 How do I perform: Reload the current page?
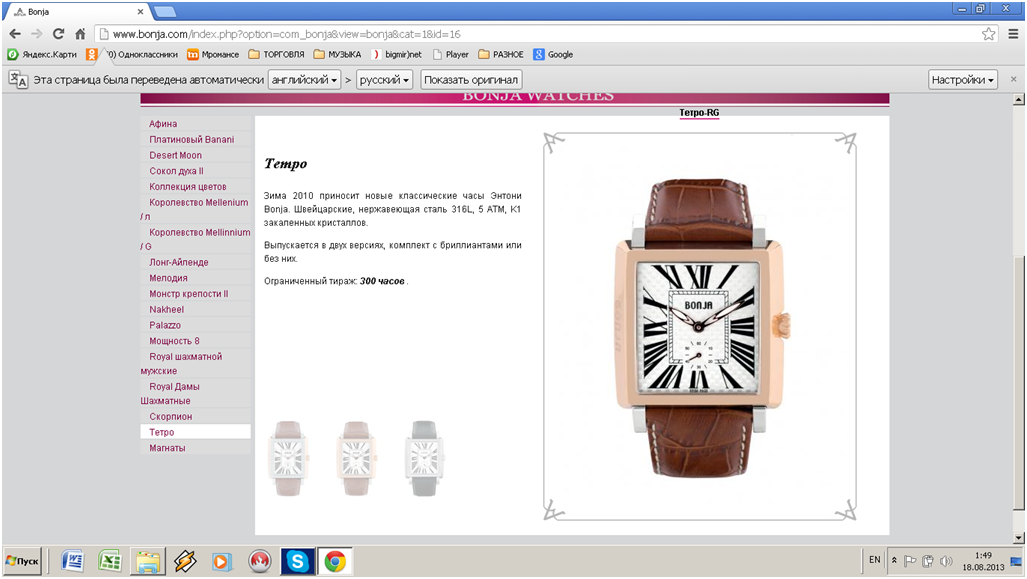58,34
